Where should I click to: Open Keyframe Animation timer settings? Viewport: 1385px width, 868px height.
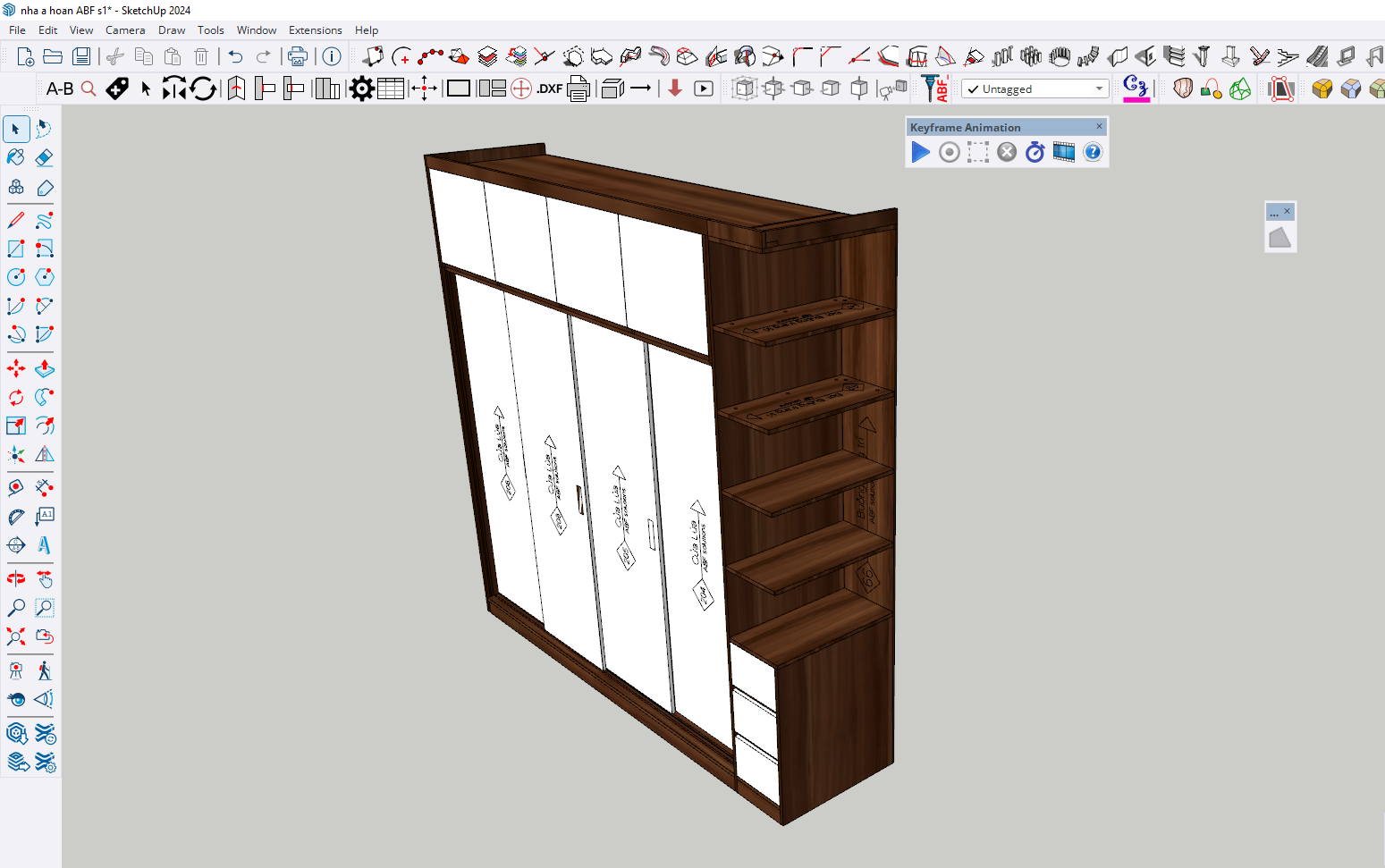(1035, 152)
